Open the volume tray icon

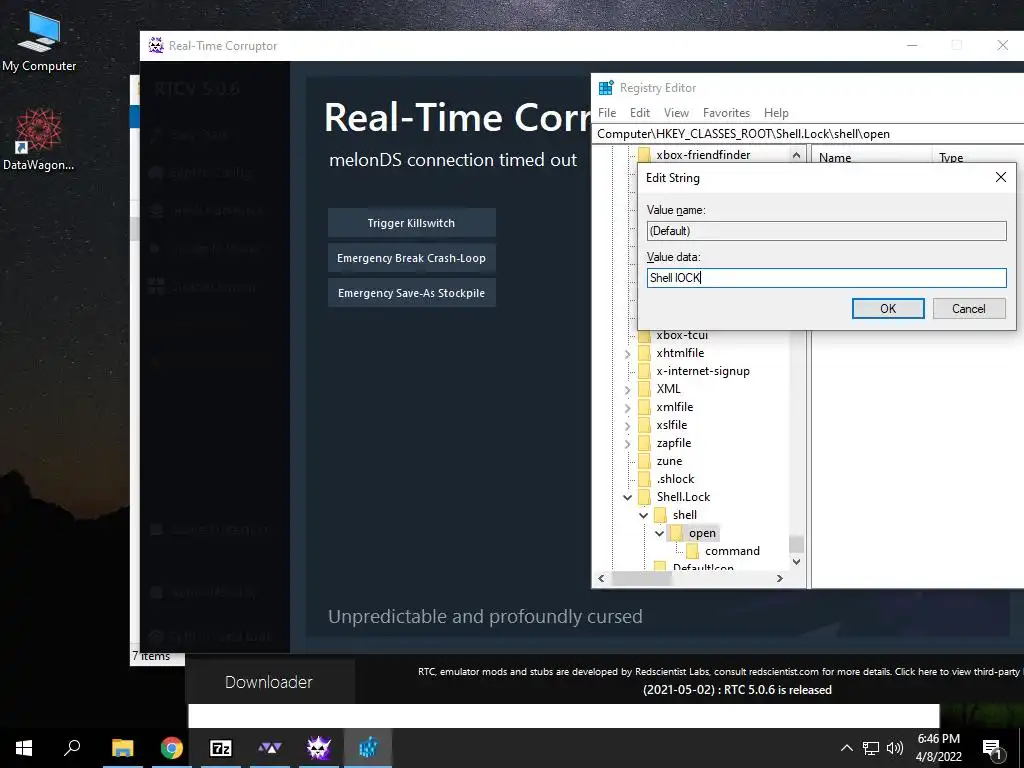[x=895, y=748]
